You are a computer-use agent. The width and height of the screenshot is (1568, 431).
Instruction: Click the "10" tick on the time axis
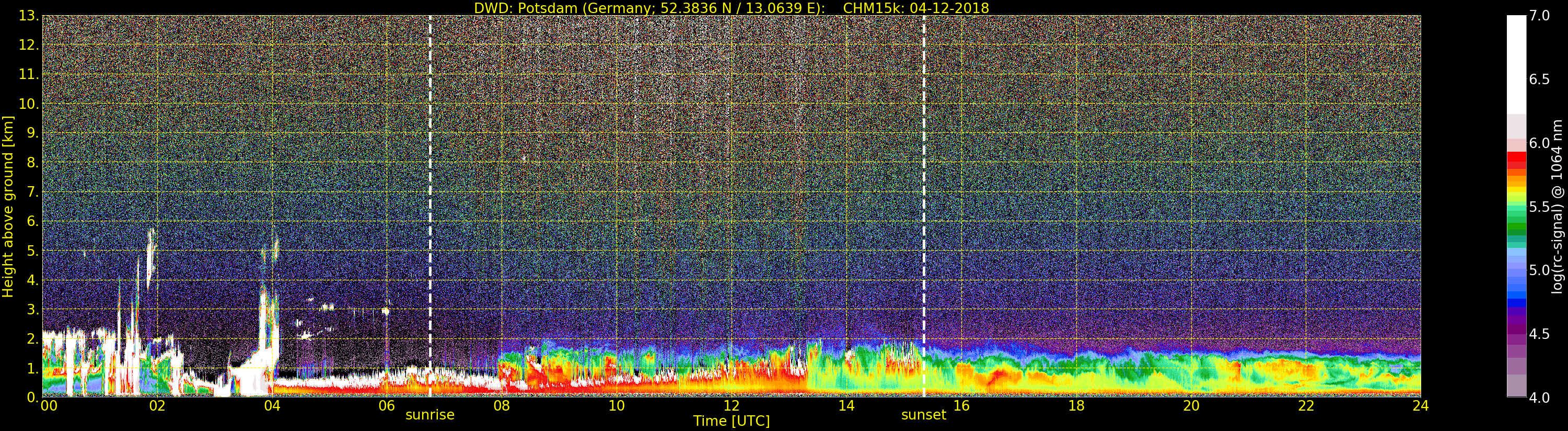coord(617,406)
